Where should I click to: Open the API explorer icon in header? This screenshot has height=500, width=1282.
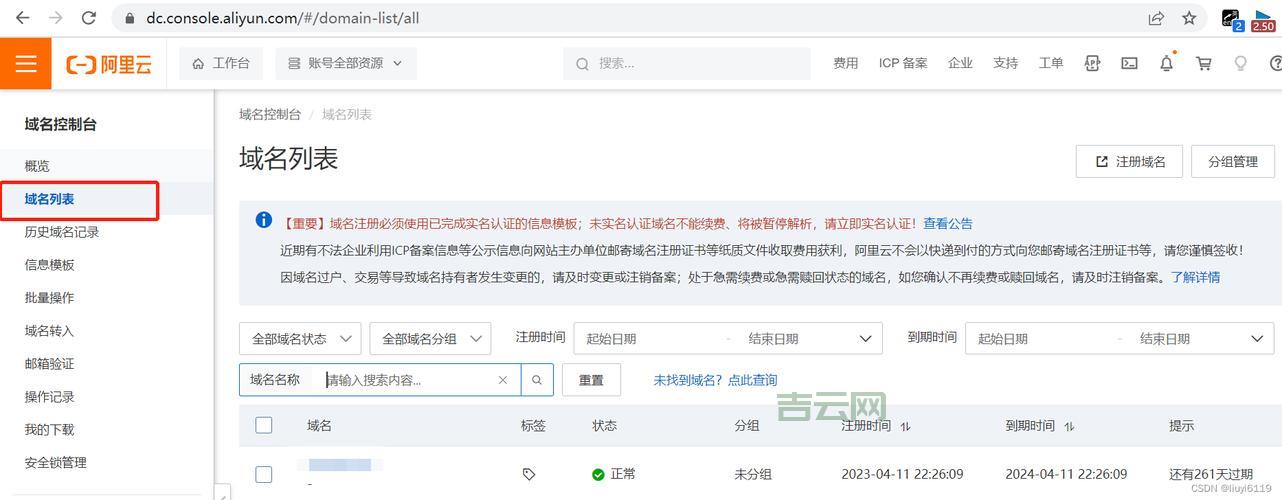pos(1092,63)
